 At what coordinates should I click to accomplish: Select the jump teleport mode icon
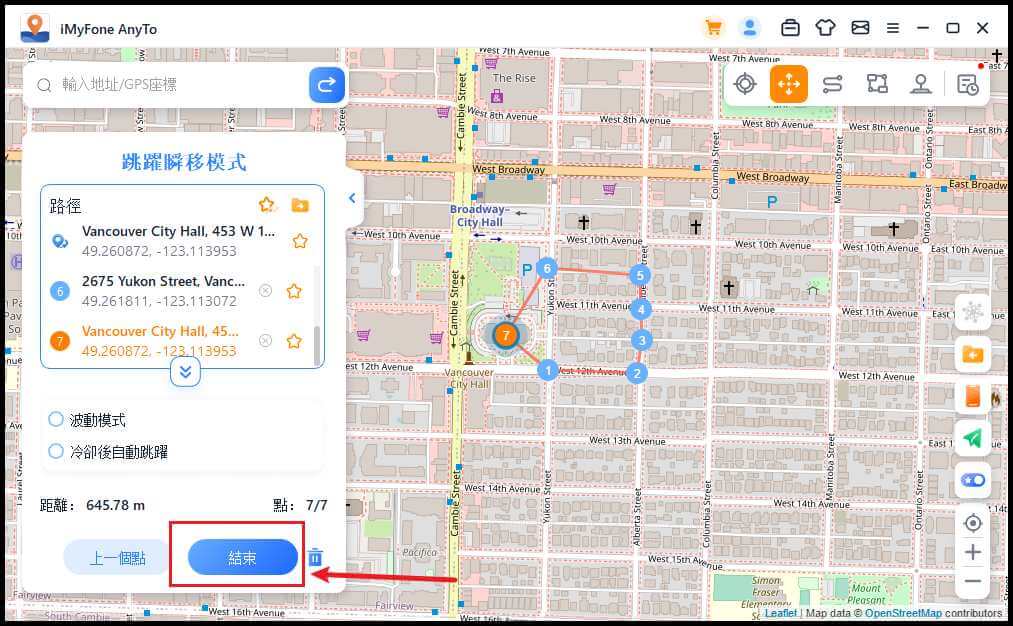click(x=788, y=84)
